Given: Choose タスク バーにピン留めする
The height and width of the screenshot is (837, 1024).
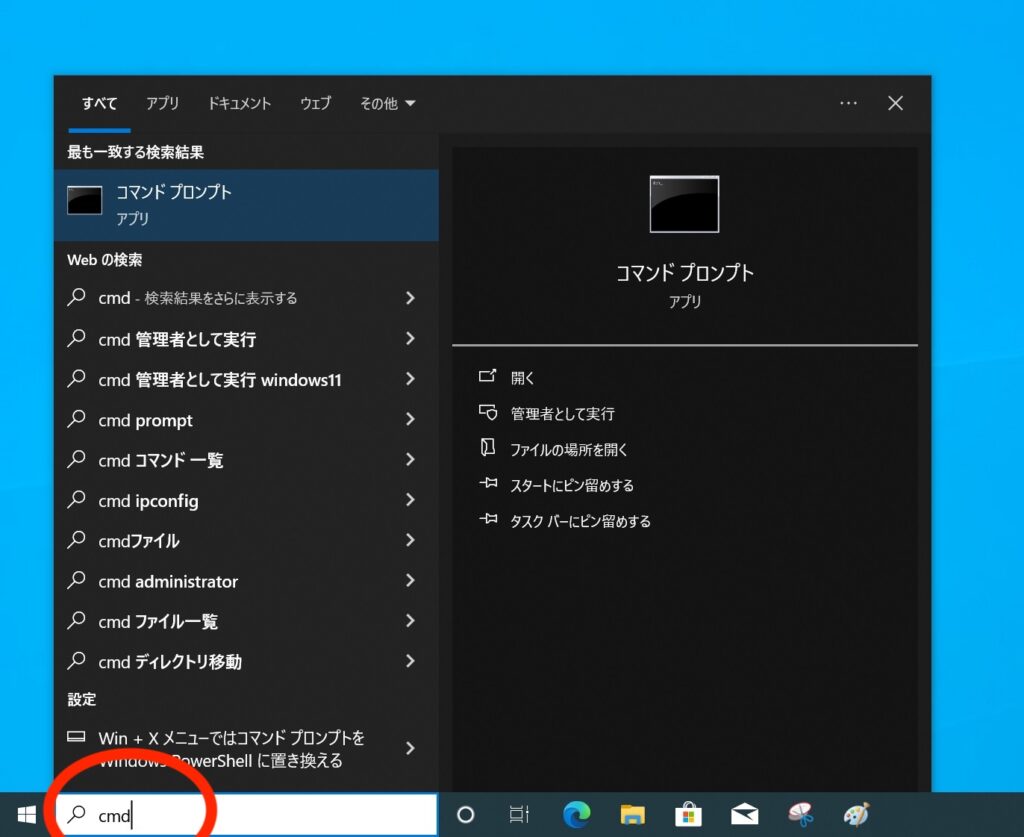Looking at the screenshot, I should pos(580,521).
